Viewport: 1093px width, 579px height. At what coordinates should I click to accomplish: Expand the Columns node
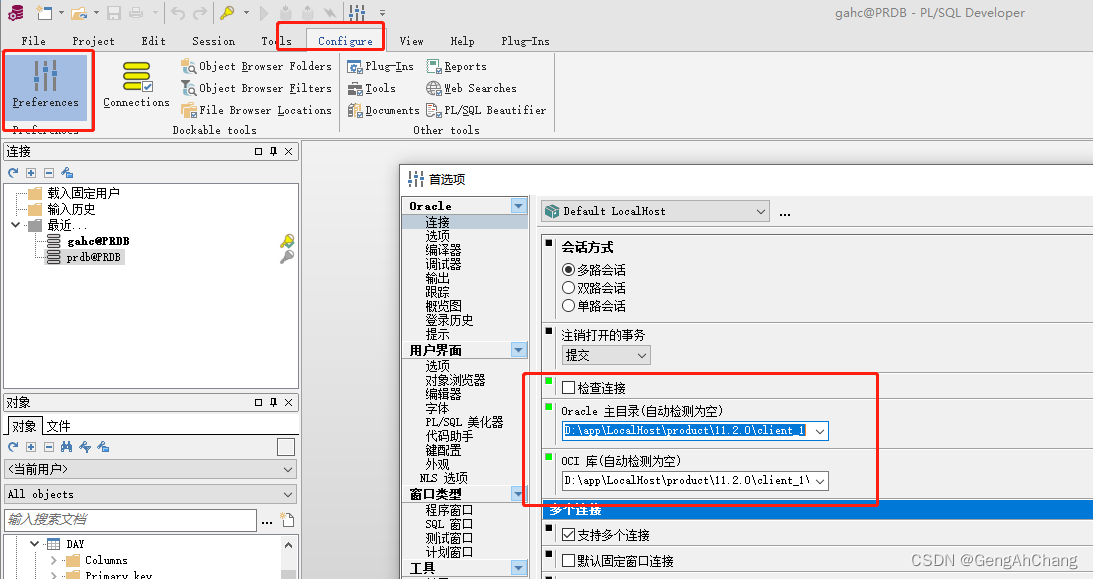pyautogui.click(x=53, y=560)
